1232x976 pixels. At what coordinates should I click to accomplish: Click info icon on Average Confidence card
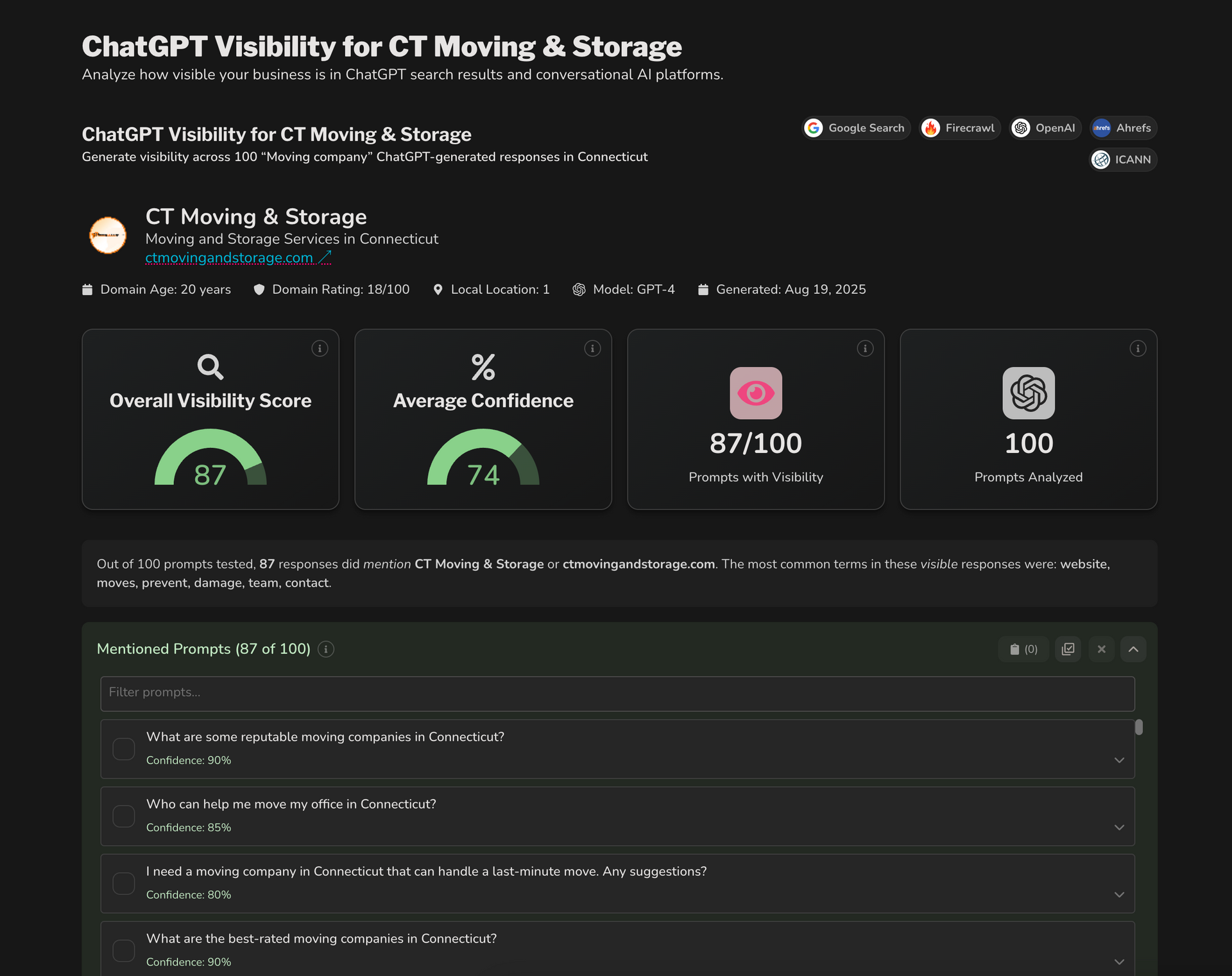[x=592, y=348]
